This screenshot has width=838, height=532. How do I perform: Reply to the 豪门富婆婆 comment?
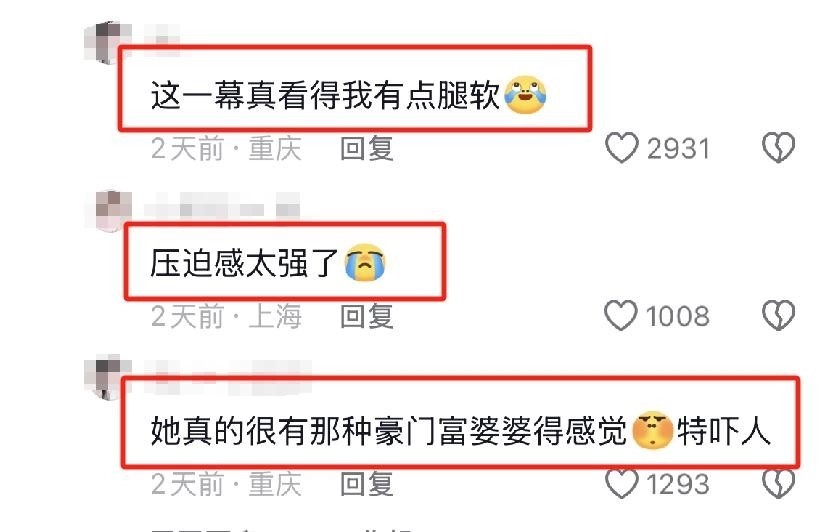367,484
